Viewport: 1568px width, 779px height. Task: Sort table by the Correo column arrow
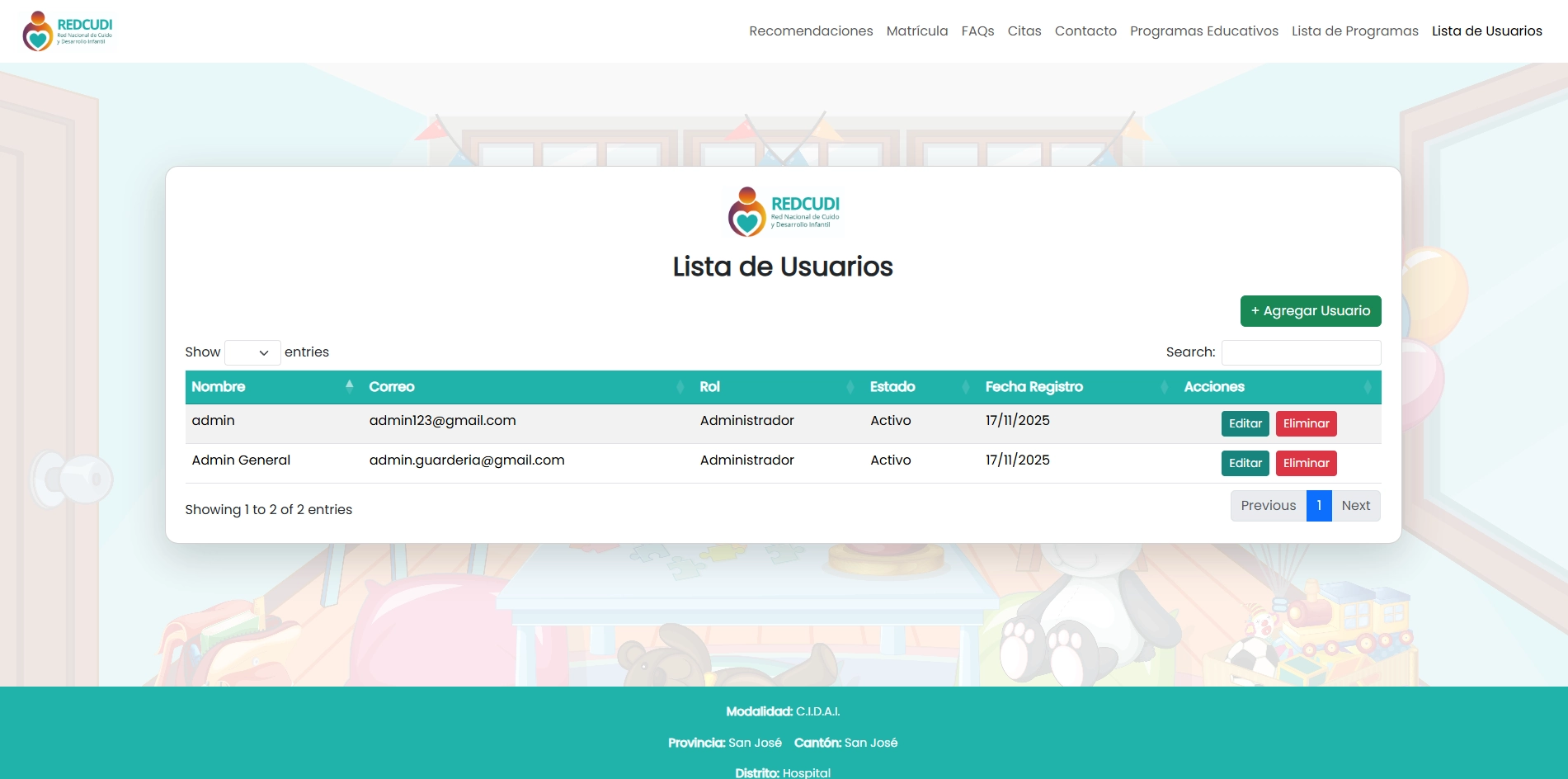pyautogui.click(x=679, y=386)
